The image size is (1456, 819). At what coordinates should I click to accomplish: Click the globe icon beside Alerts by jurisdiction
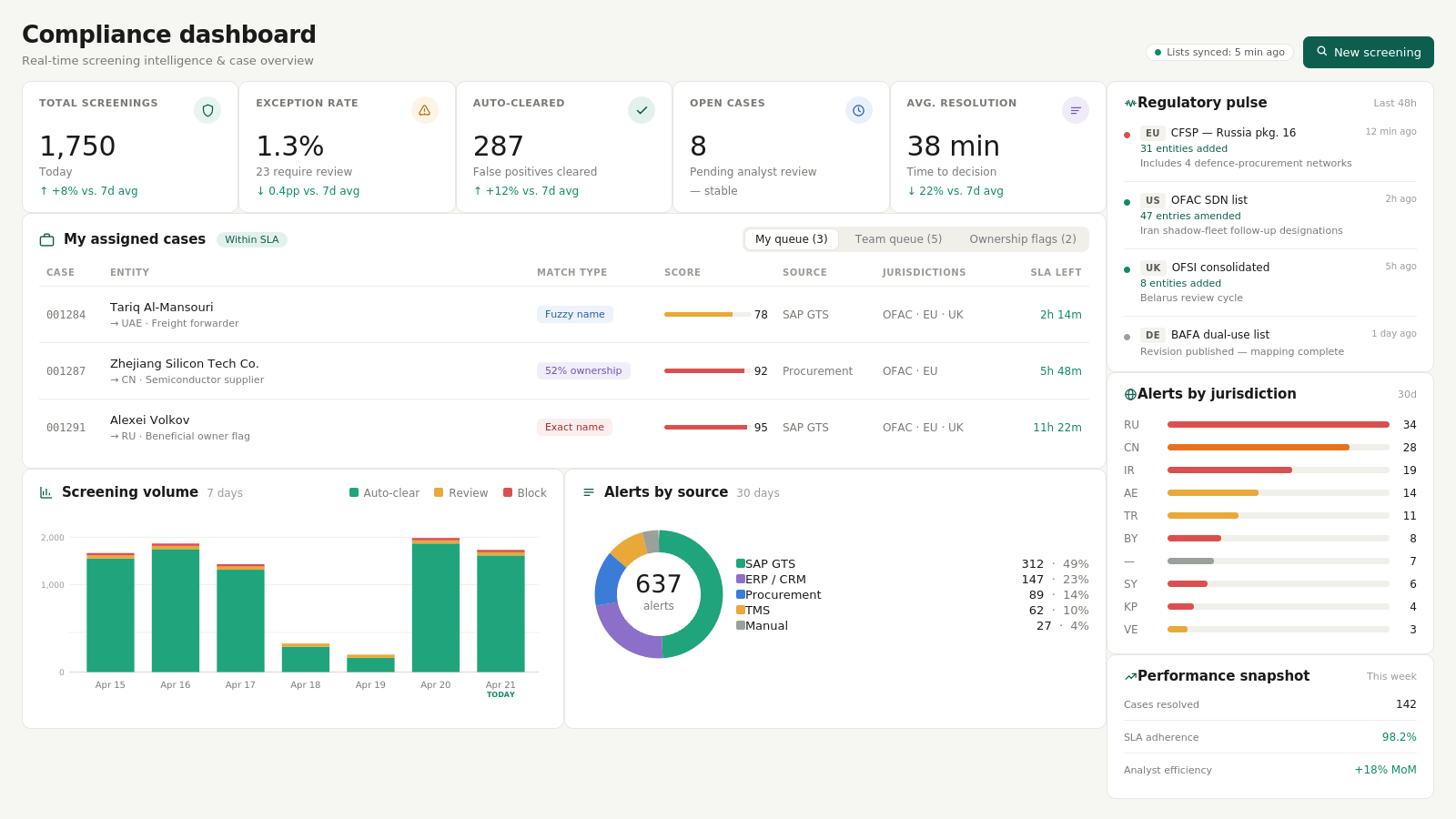(x=1130, y=394)
